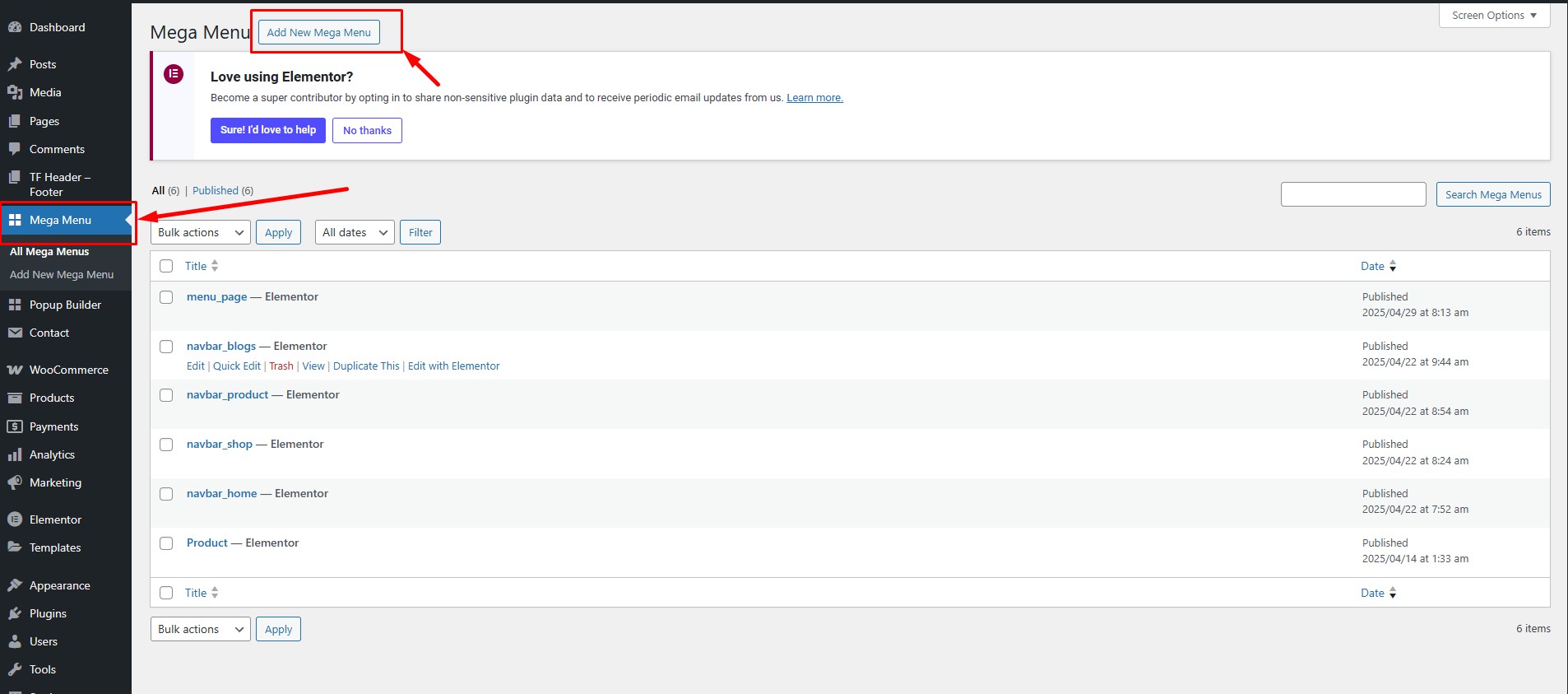
Task: Click the Search Mega Menus button
Action: click(x=1493, y=194)
